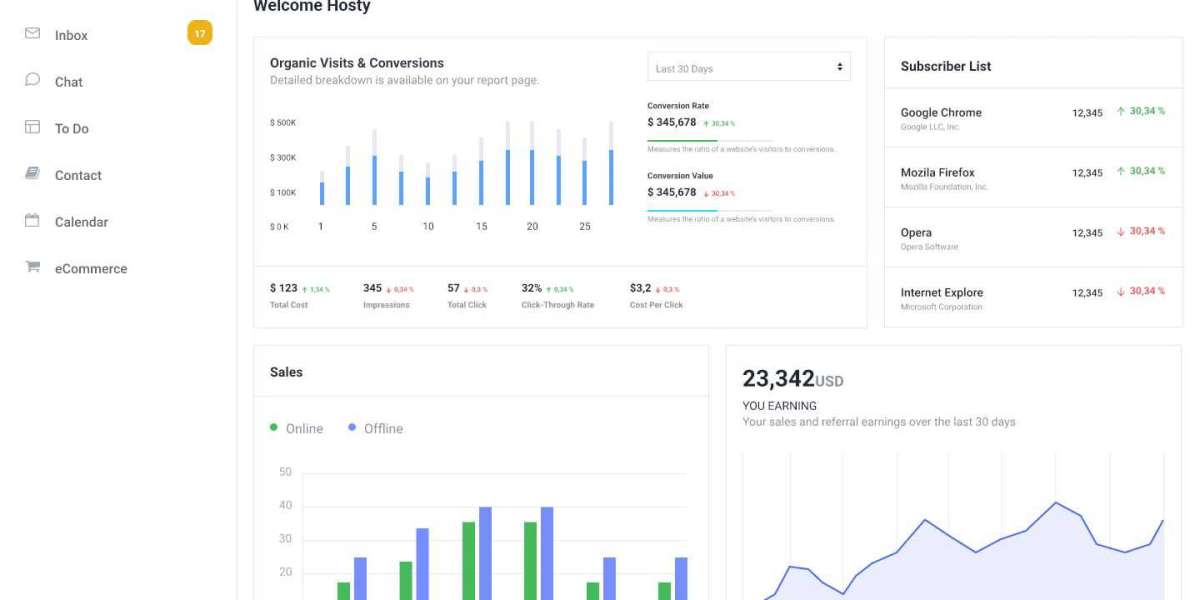
Task: Open Chat via speech bubble icon
Action: point(33,80)
